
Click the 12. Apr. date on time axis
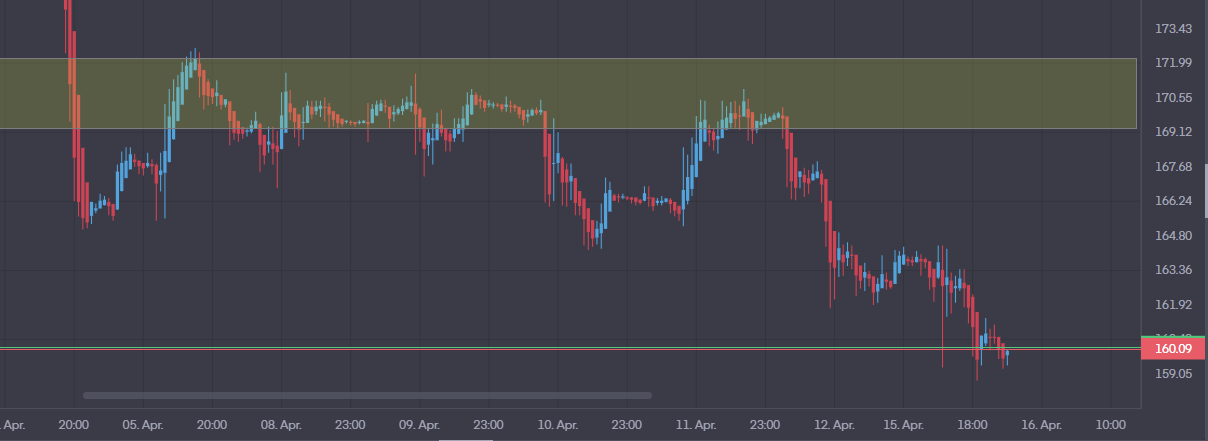(x=835, y=425)
